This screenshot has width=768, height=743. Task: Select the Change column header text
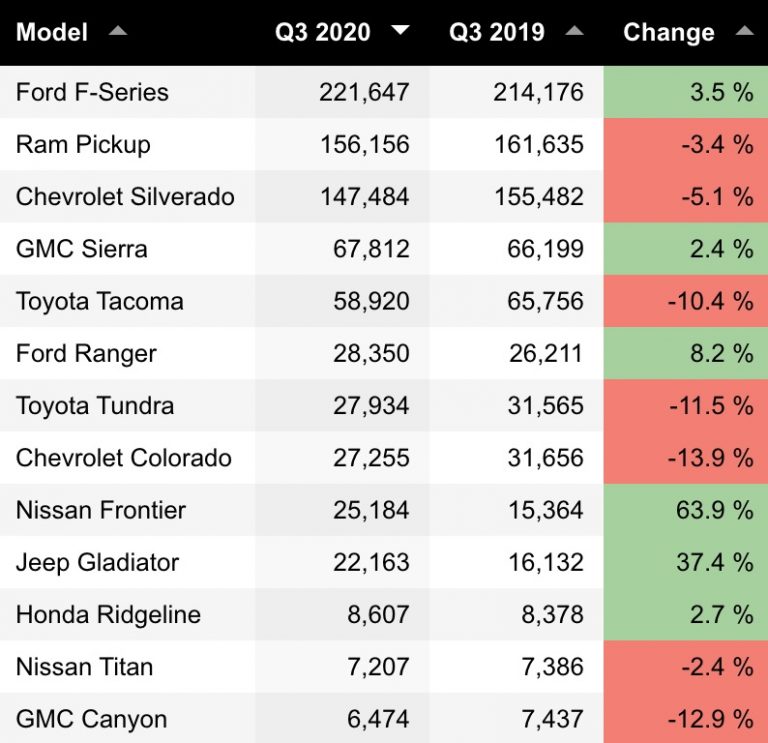coord(669,32)
